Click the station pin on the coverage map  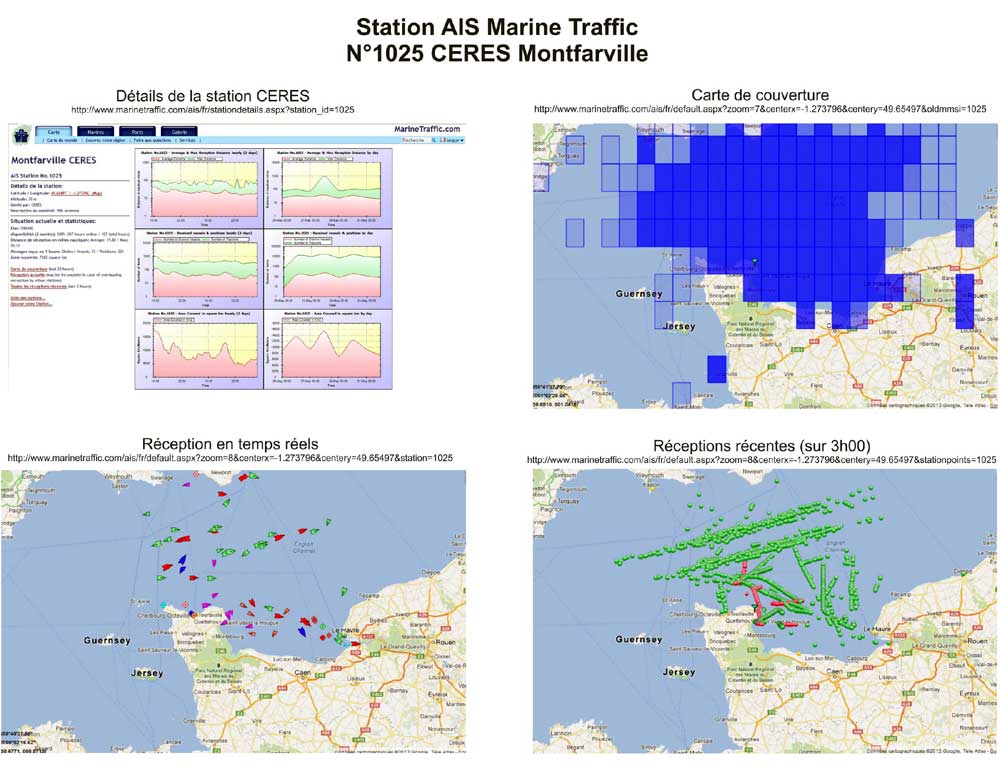(755, 262)
